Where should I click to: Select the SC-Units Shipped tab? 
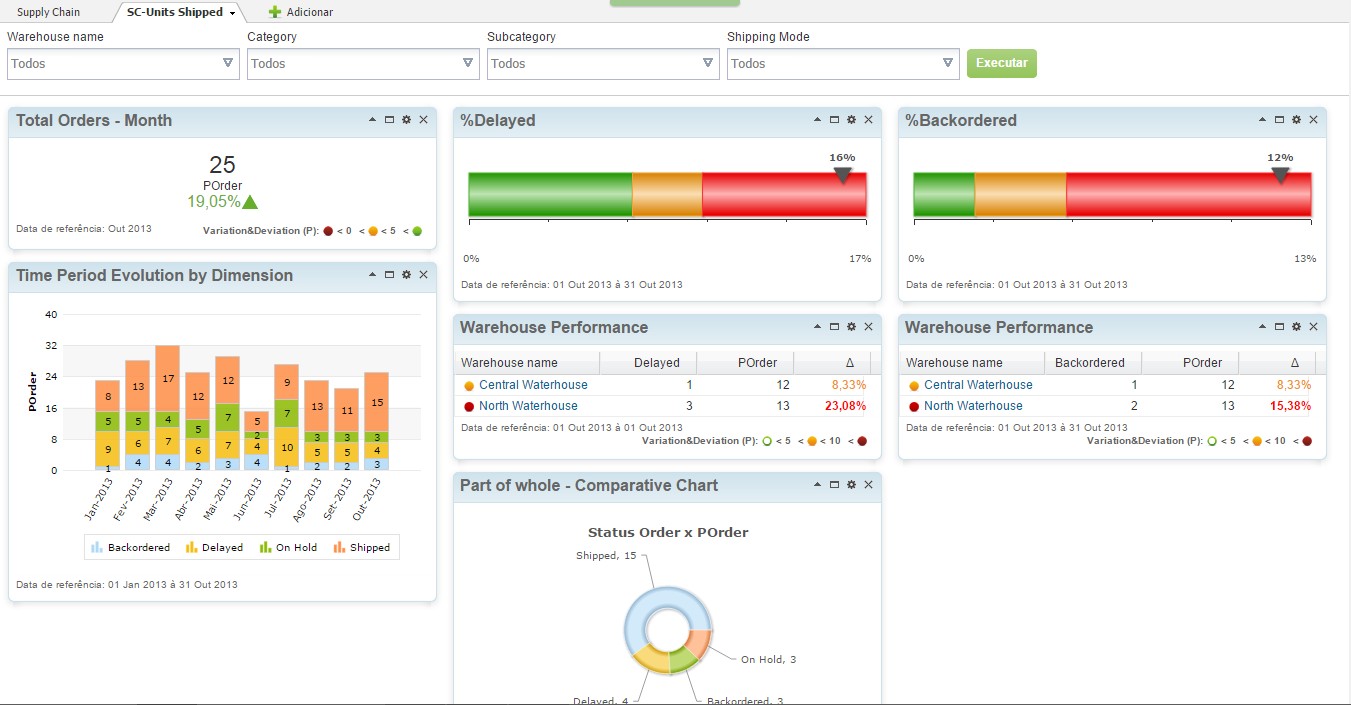tap(174, 12)
